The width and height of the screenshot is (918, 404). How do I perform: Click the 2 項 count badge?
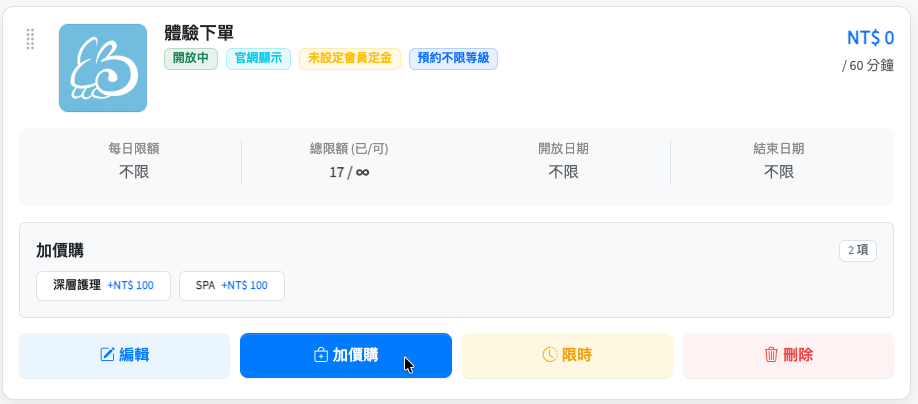point(858,251)
